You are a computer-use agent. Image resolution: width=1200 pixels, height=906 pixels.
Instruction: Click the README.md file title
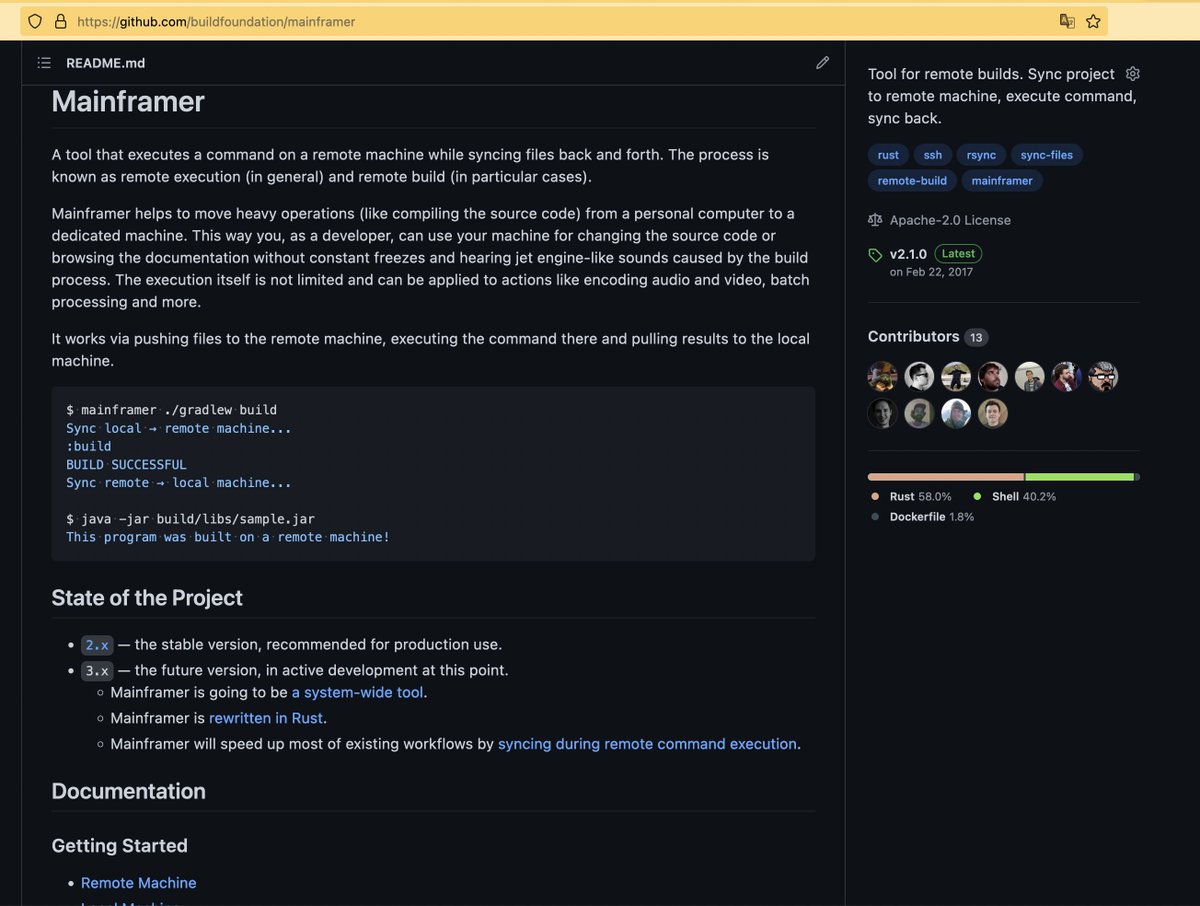click(105, 63)
